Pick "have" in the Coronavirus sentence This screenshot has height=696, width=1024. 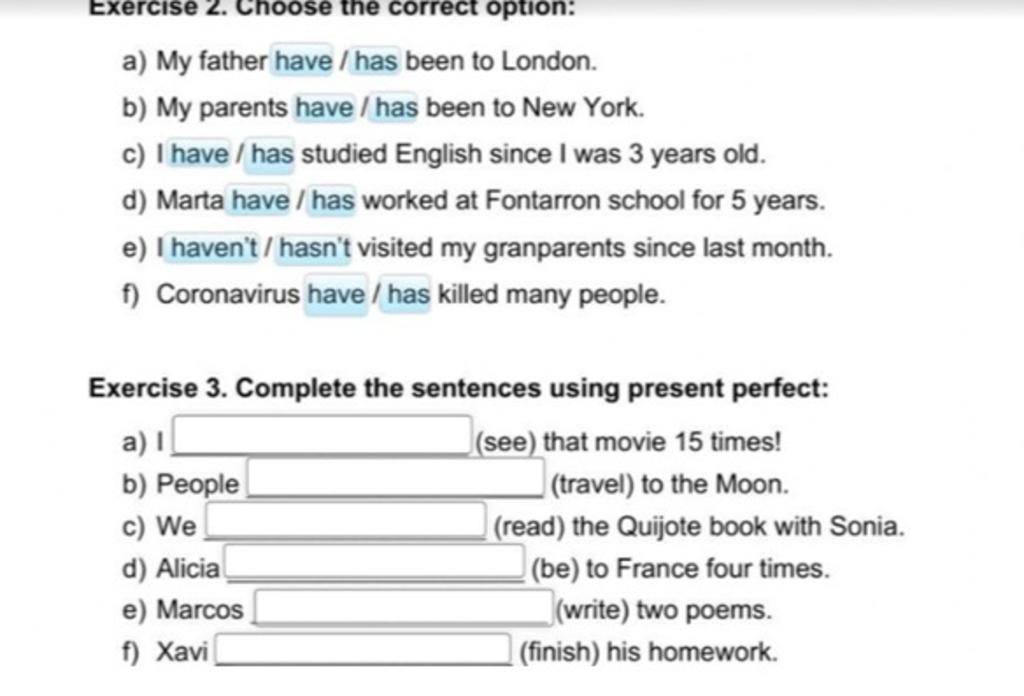click(x=336, y=295)
